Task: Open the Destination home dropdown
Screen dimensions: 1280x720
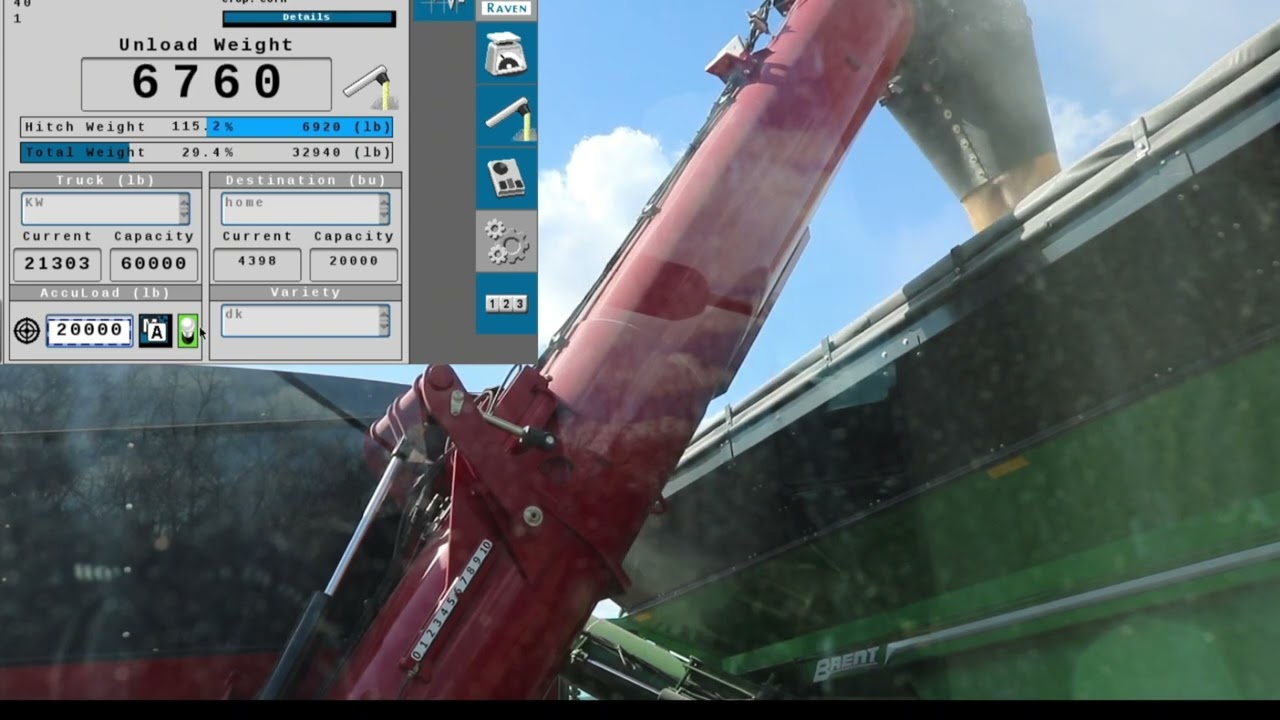Action: click(305, 208)
